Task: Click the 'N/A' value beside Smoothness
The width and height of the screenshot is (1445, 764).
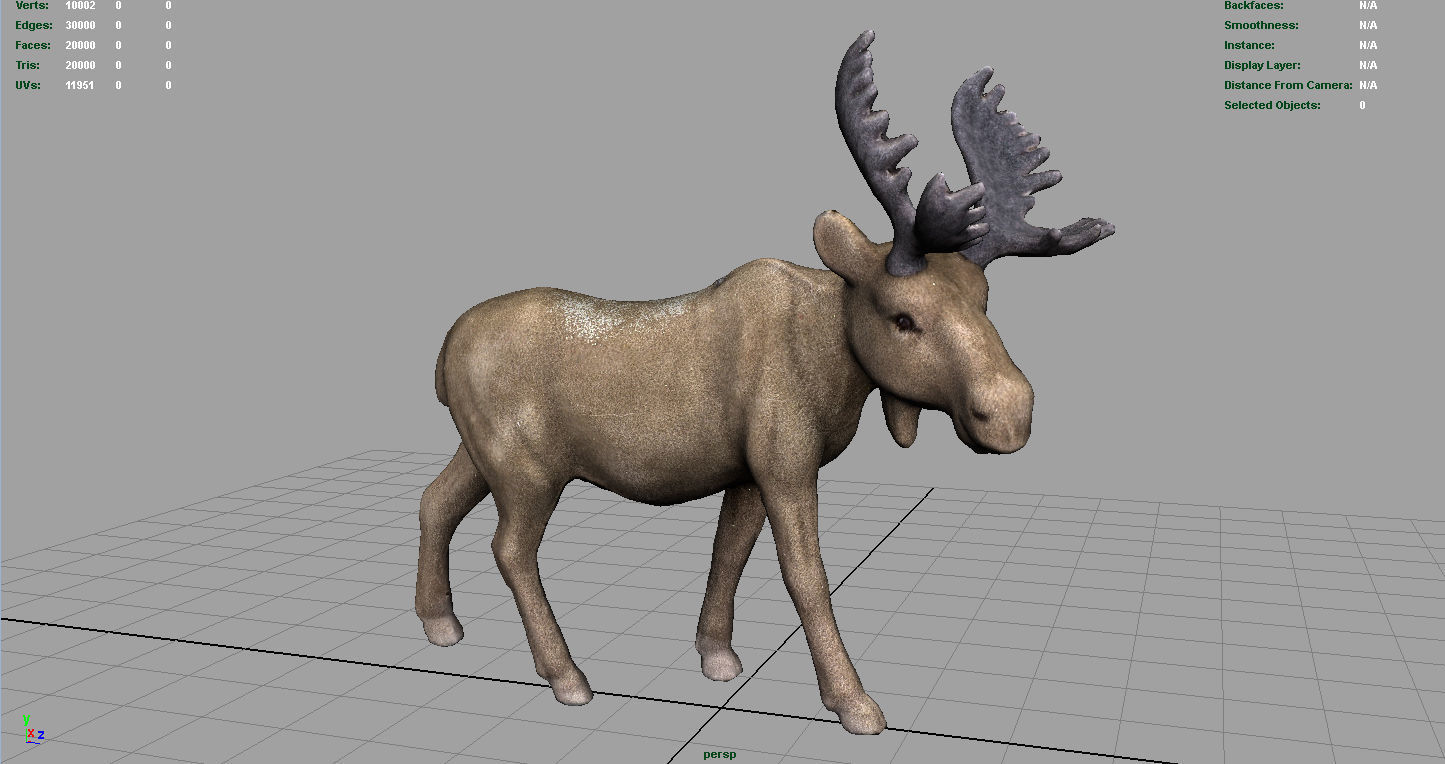Action: [x=1368, y=25]
